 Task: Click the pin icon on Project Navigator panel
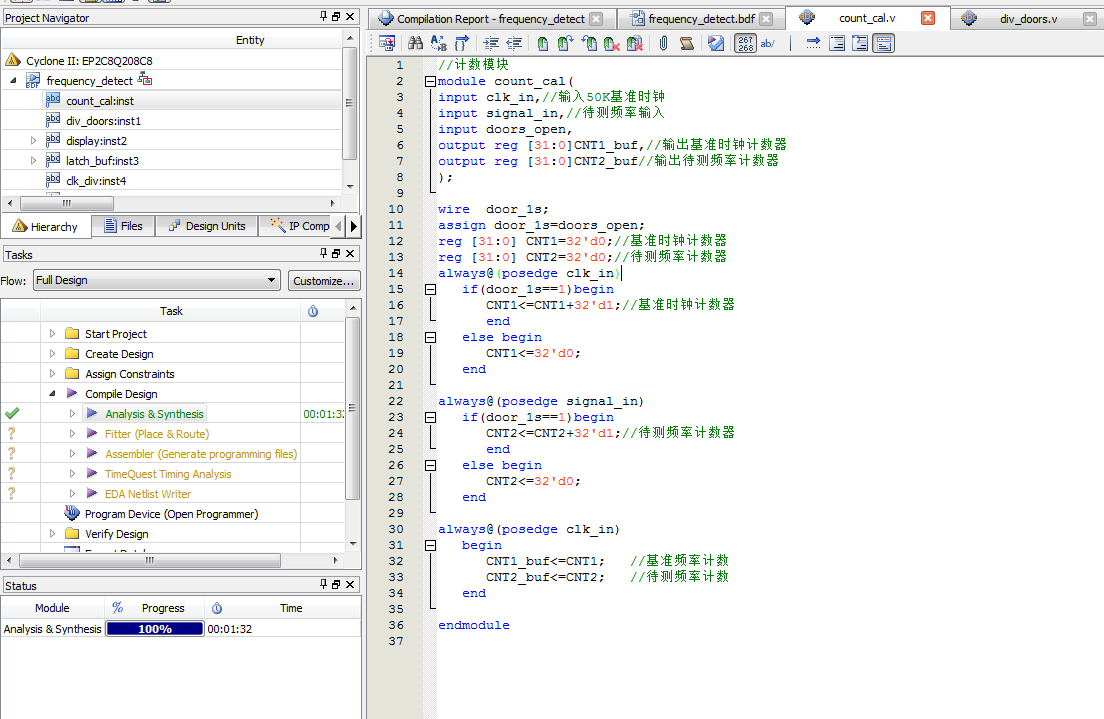pos(322,17)
